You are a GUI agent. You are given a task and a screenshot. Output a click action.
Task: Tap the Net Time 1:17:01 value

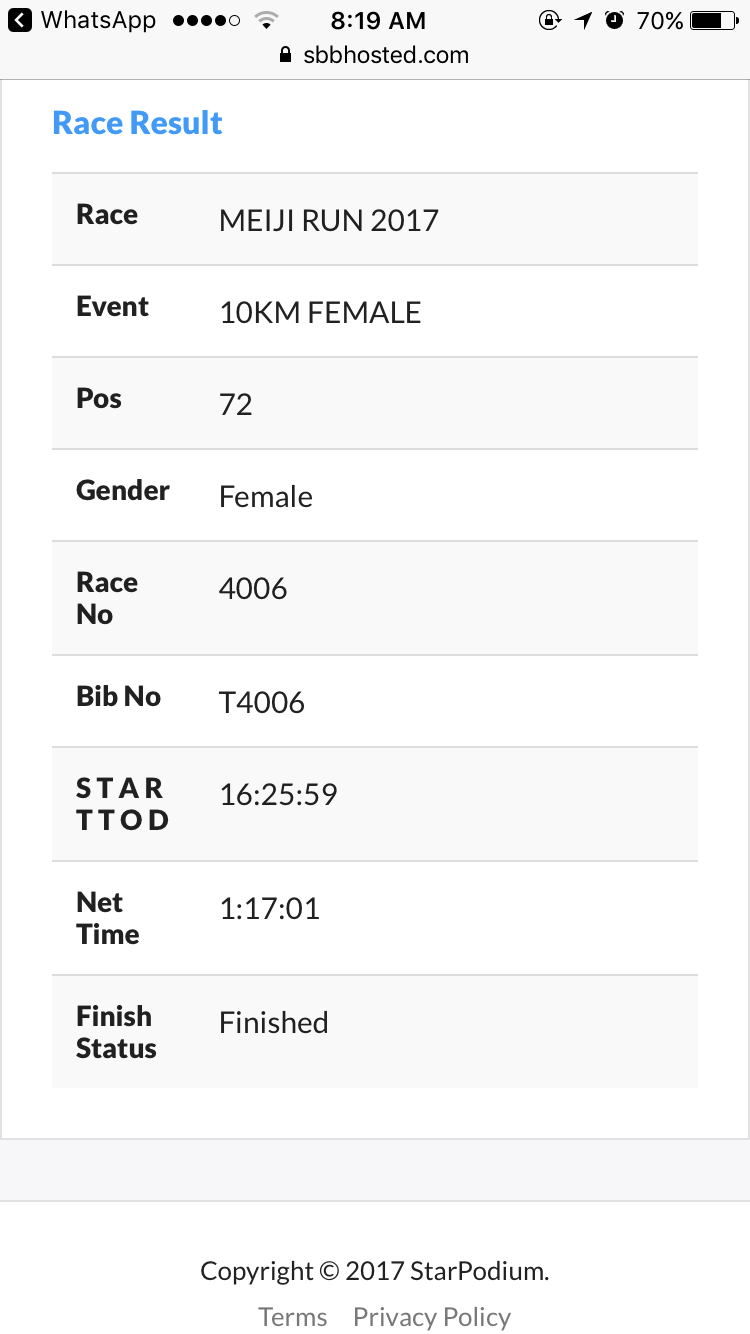(269, 909)
